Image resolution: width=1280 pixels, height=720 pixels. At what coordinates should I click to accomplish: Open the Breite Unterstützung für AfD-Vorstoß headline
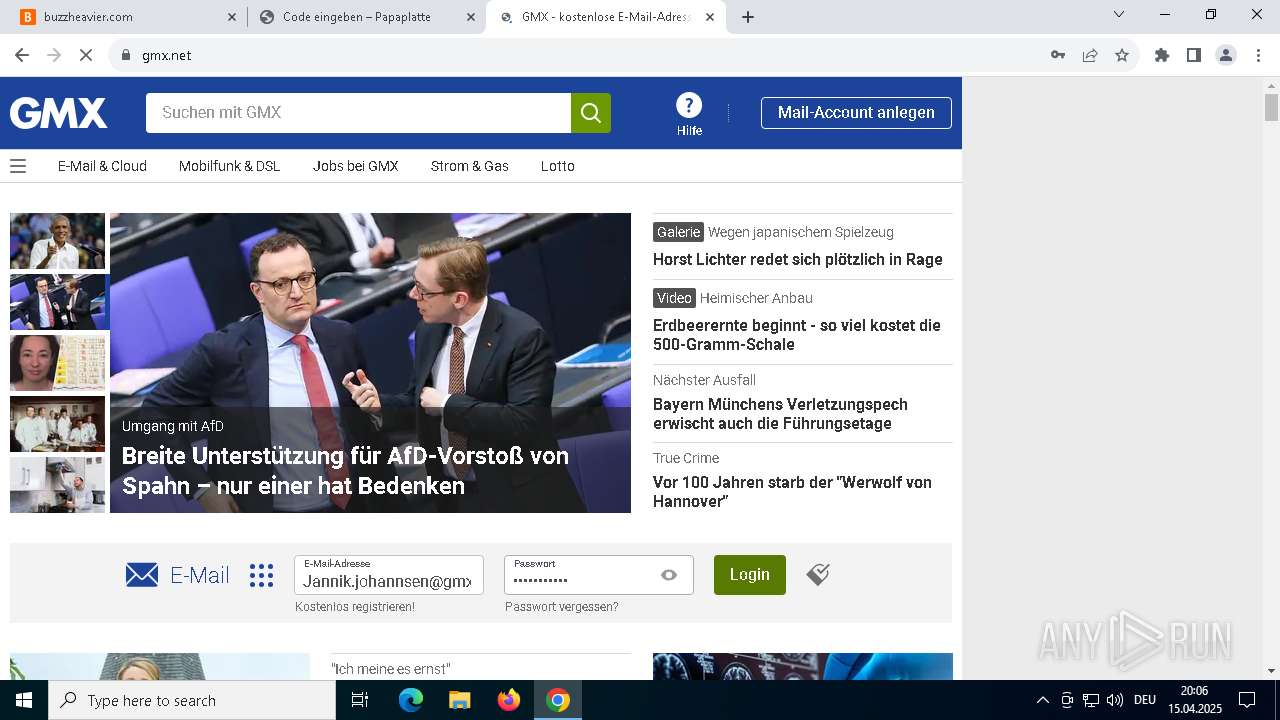345,470
